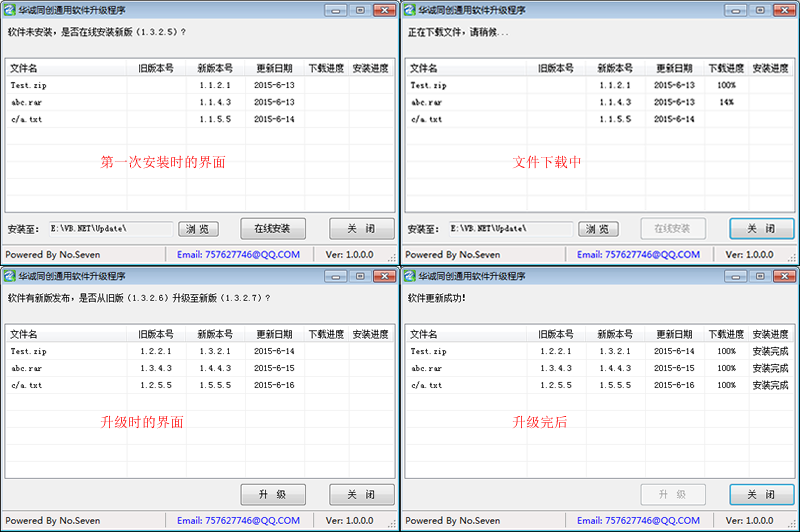
Task: Click 14% download progress of abc.rar
Action: click(x=727, y=102)
